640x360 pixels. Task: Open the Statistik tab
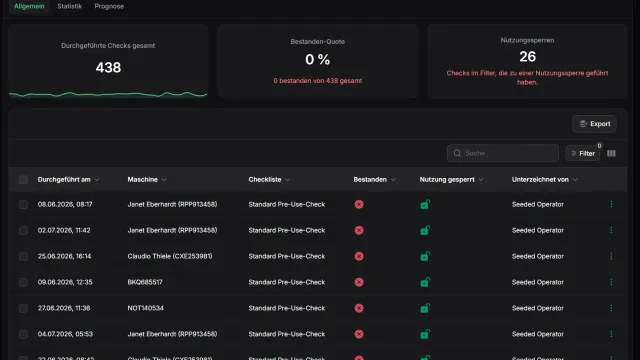point(69,6)
